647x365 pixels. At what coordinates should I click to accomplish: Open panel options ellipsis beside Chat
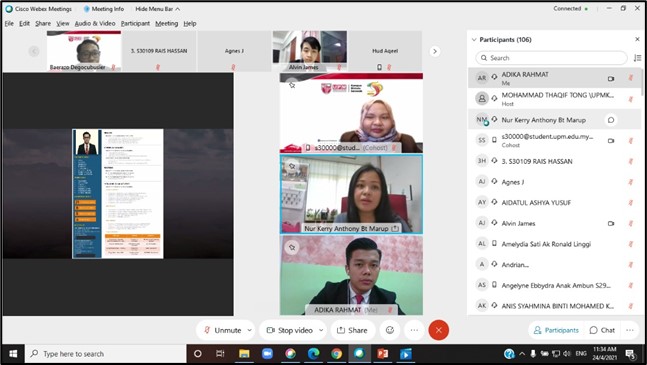click(x=630, y=330)
